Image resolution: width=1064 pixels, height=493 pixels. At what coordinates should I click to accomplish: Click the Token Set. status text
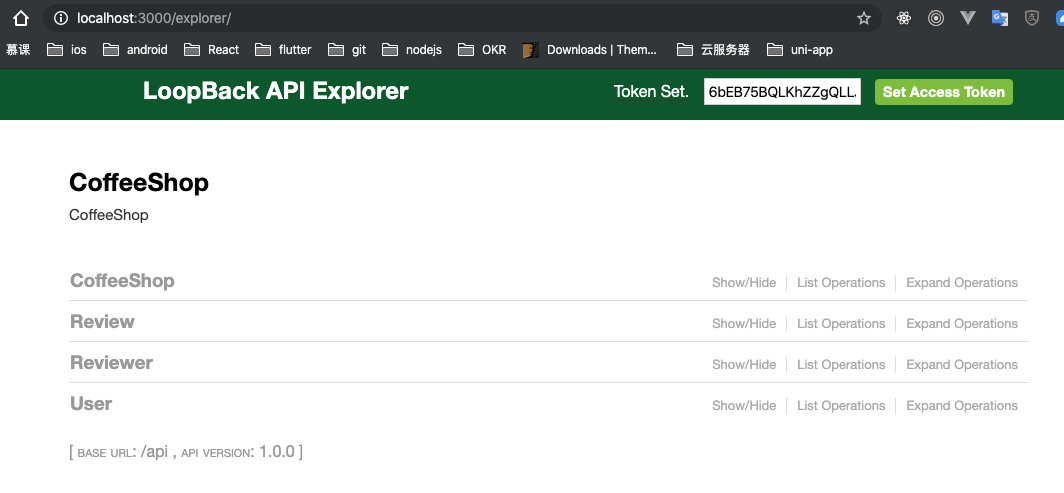click(651, 92)
